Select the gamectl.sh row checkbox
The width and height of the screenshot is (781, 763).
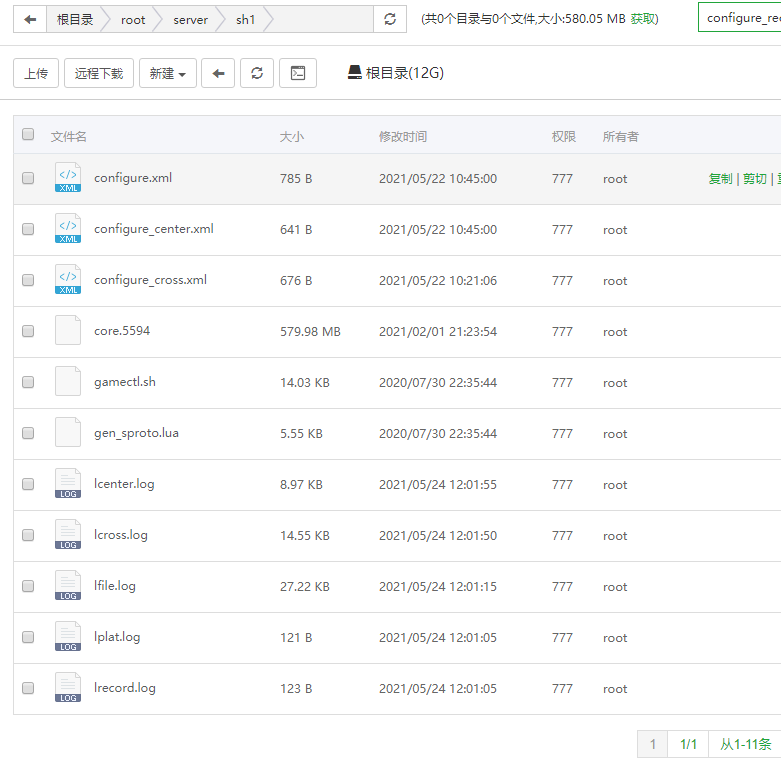point(28,382)
